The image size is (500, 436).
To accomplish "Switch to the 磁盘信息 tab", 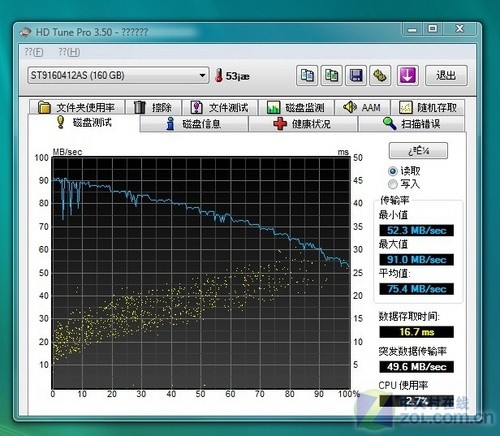I will coord(194,124).
